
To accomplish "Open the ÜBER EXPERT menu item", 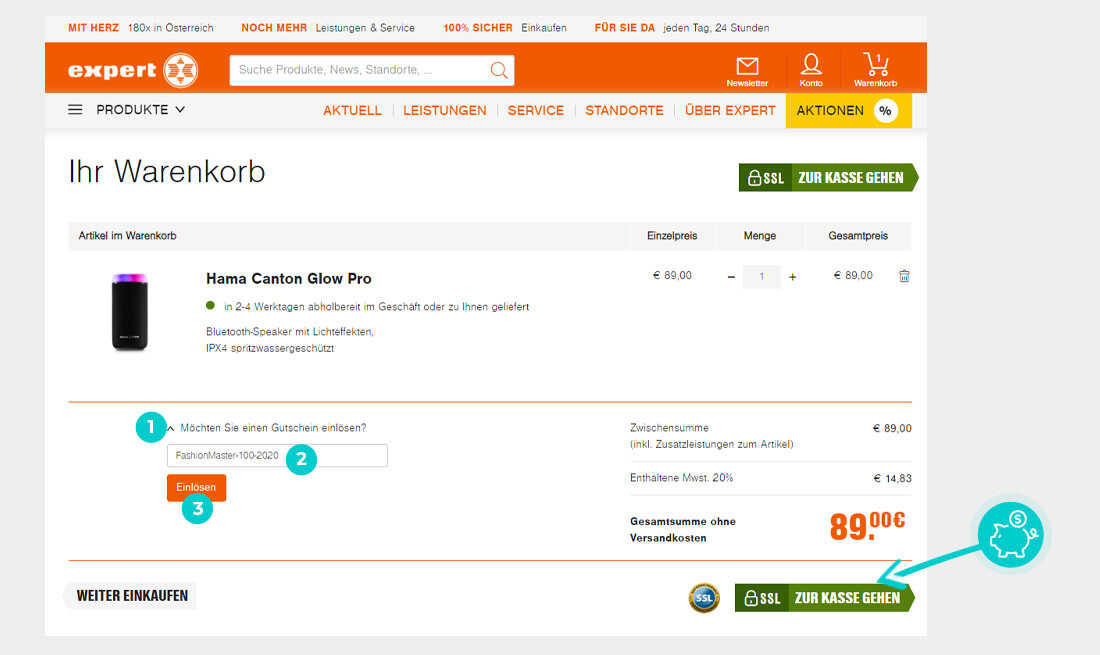I will pyautogui.click(x=730, y=111).
